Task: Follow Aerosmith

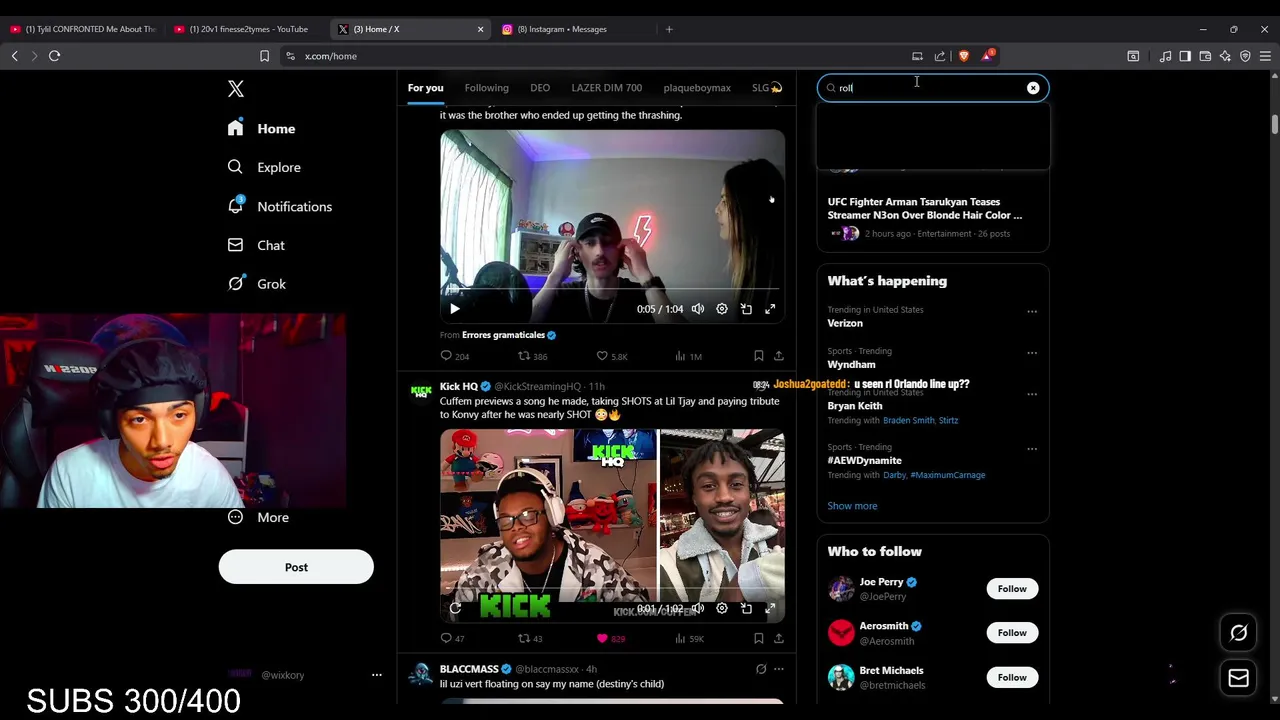Action: pos(1012,633)
